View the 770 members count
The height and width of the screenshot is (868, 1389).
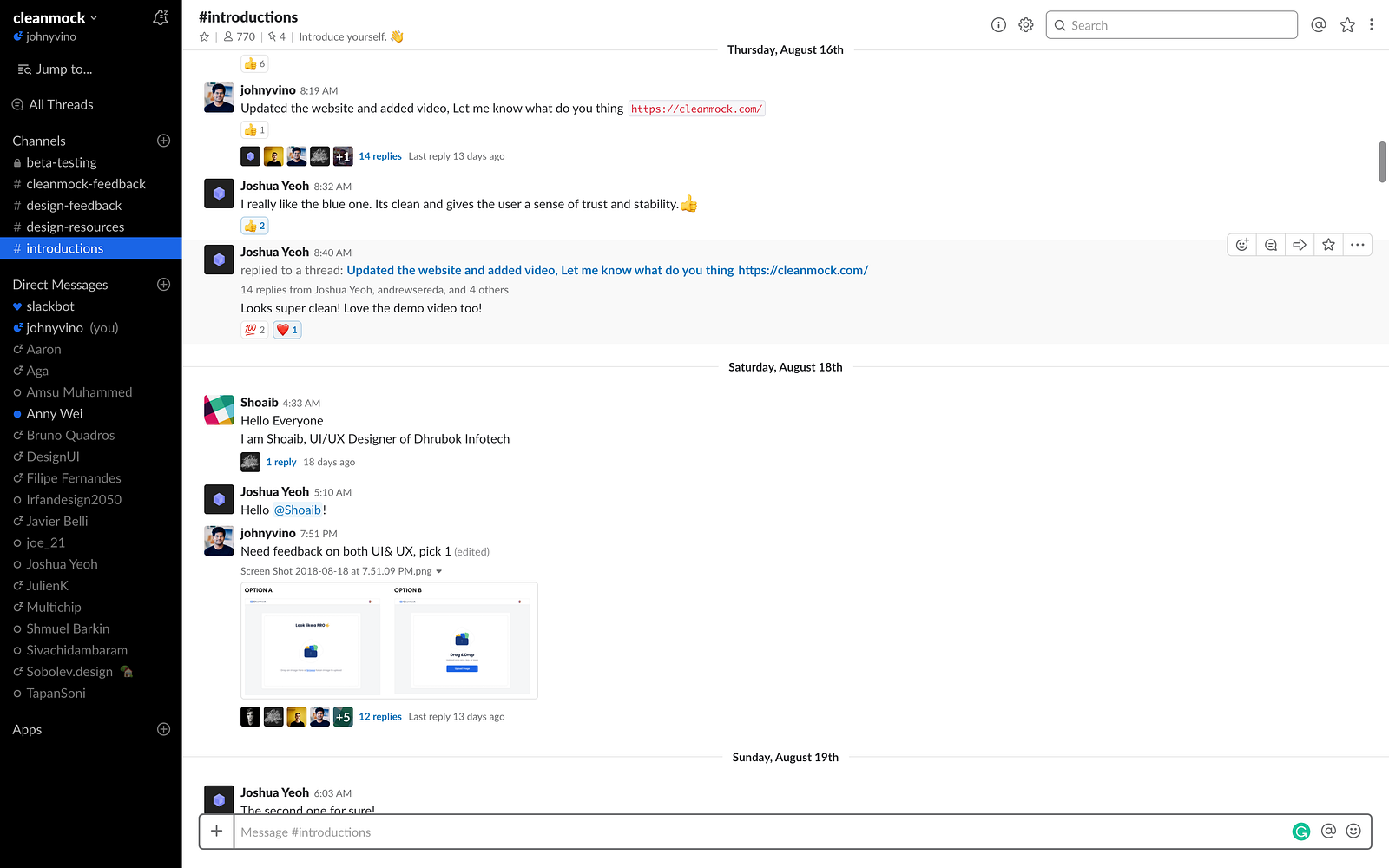[240, 36]
